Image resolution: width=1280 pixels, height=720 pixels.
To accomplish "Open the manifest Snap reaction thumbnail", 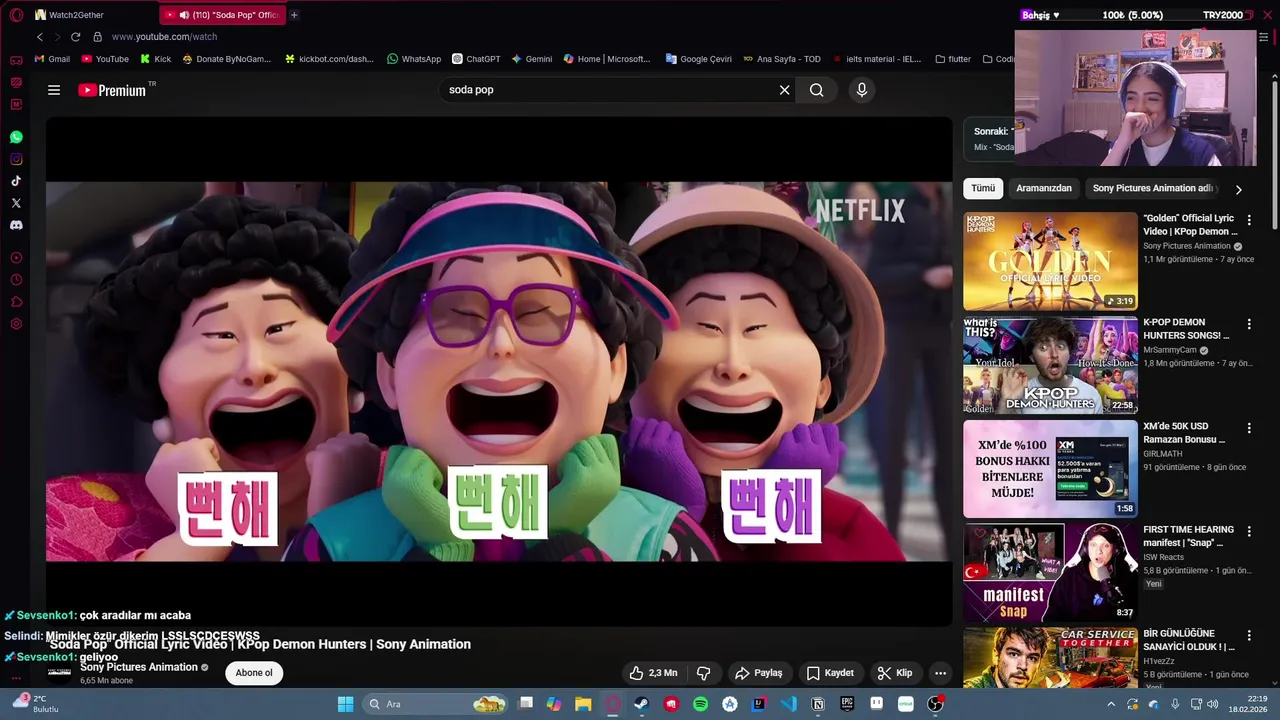I will [1050, 572].
